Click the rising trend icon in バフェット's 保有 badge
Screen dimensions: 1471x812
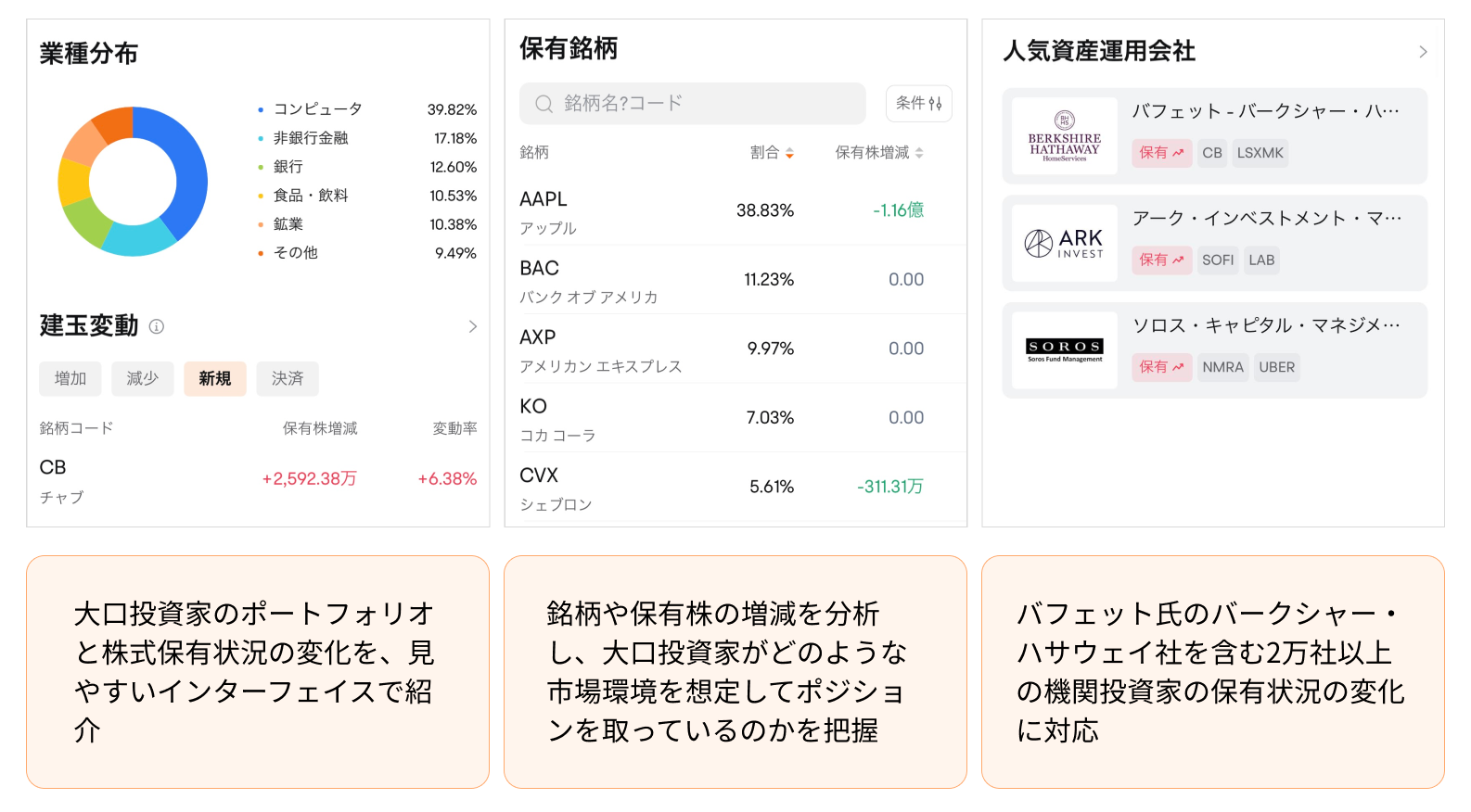tap(1180, 153)
